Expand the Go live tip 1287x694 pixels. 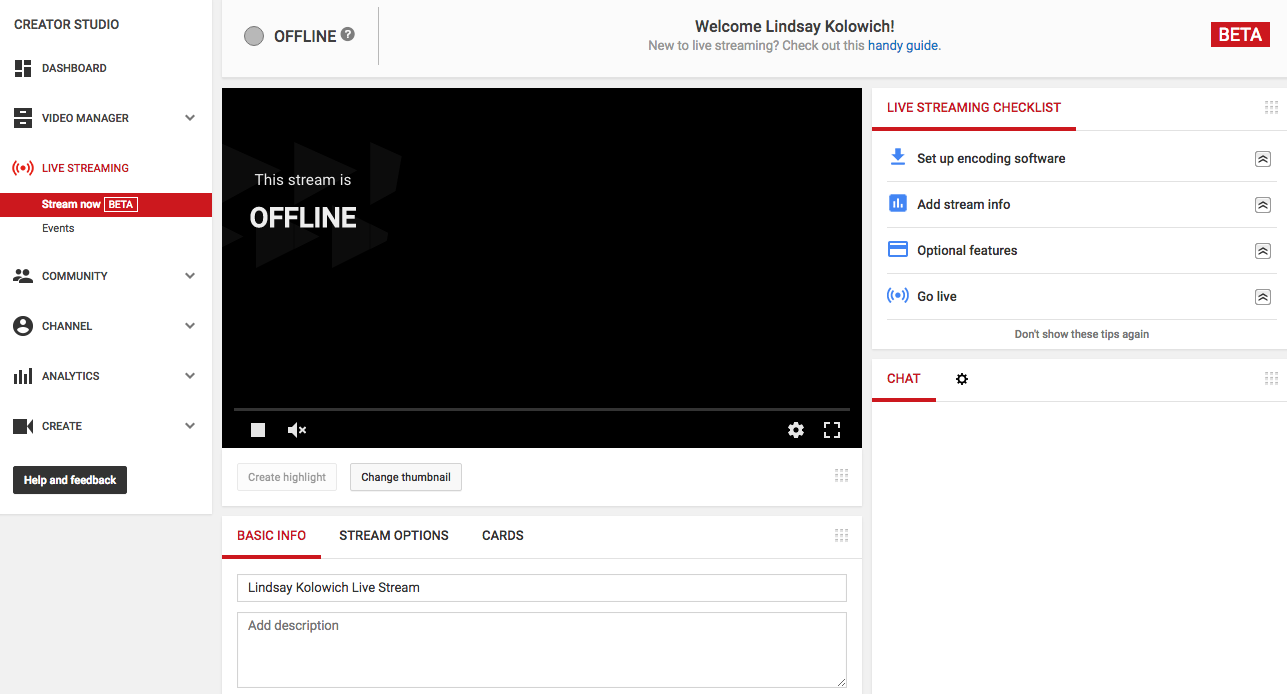pyautogui.click(x=1263, y=297)
